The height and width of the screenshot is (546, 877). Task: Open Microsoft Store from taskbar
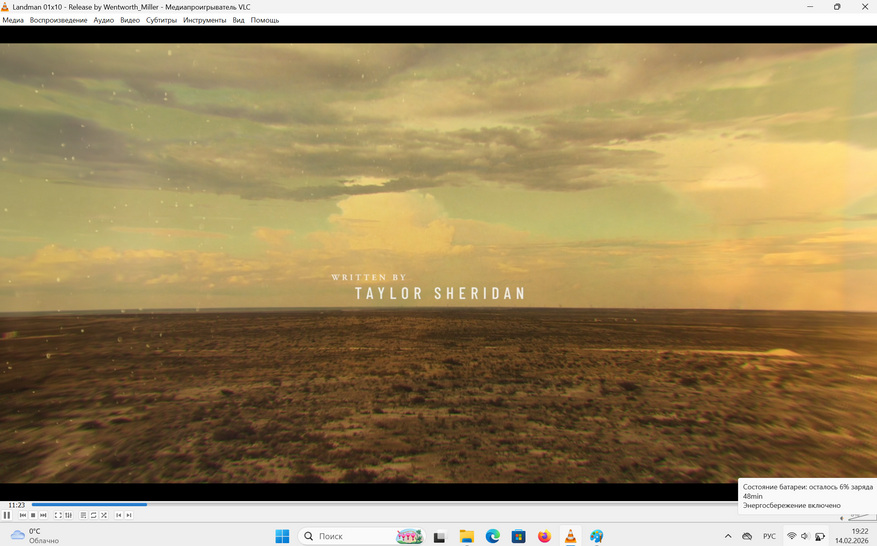[518, 536]
